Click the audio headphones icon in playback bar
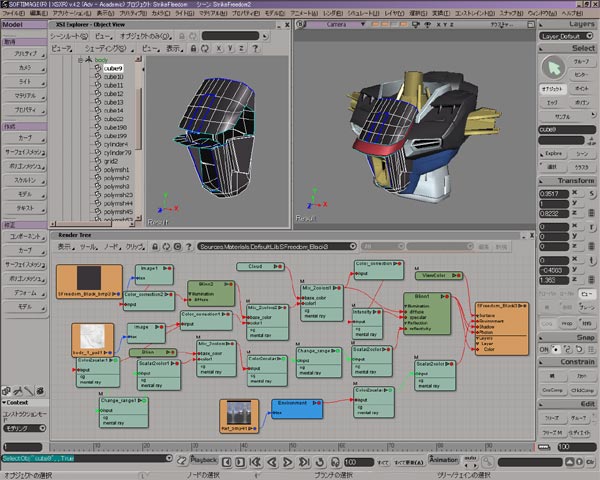 click(335, 462)
